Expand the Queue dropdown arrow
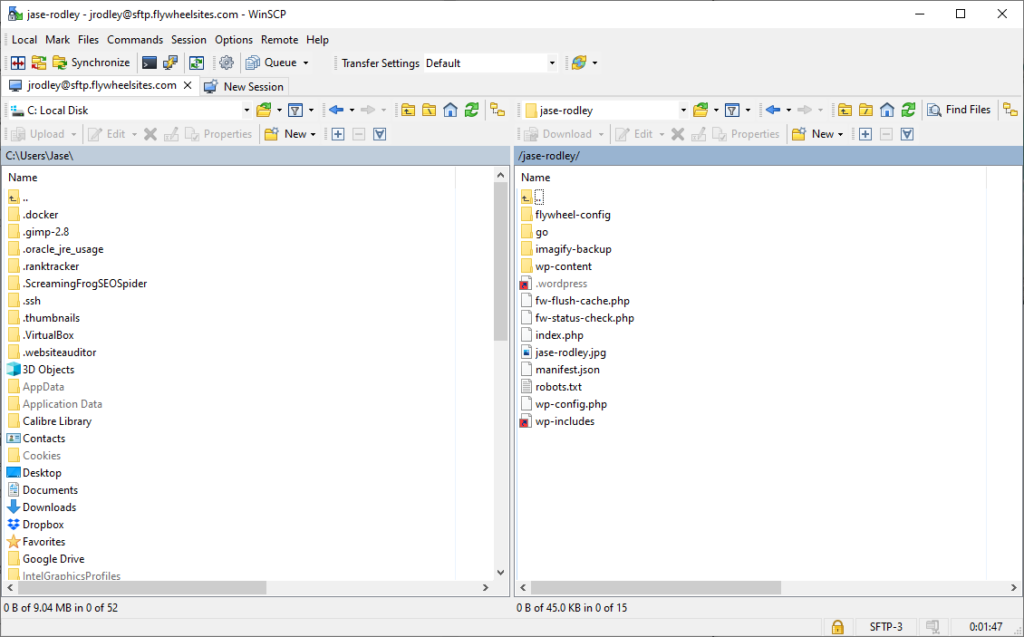Viewport: 1024px width, 637px height. [x=306, y=63]
